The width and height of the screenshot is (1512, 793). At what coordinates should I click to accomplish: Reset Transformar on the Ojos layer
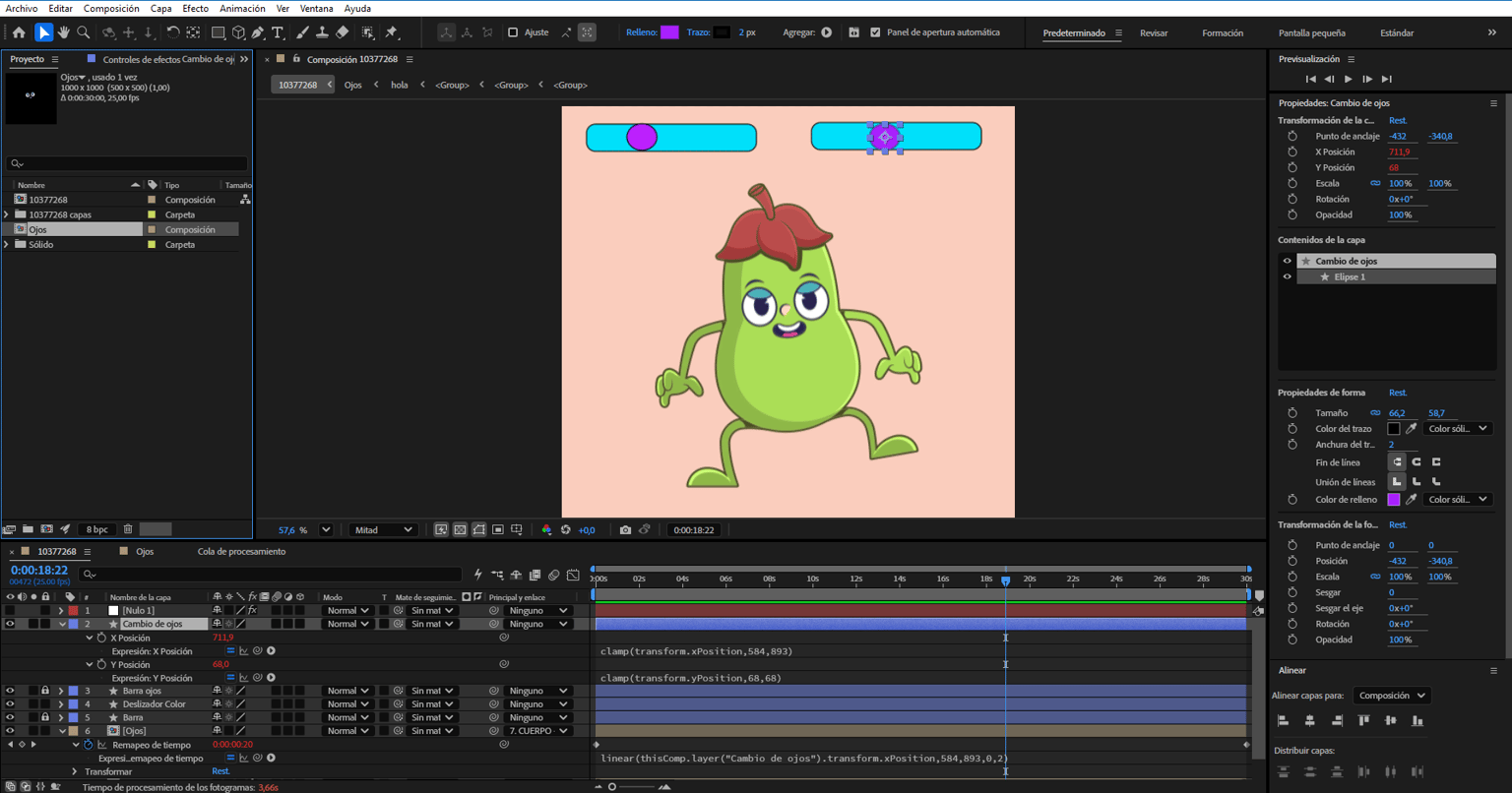click(220, 771)
